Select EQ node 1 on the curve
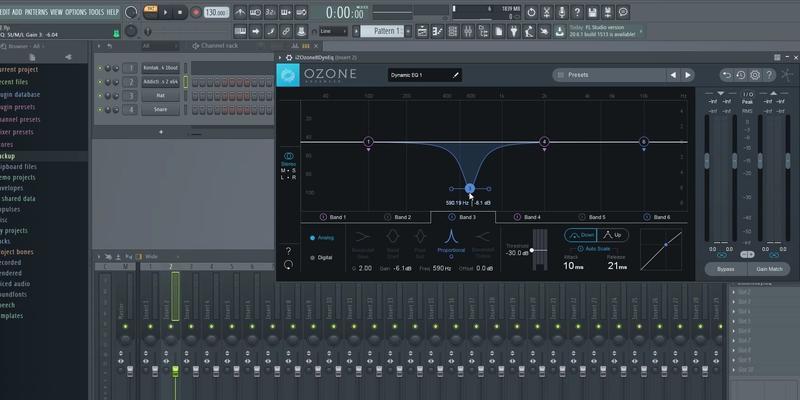This screenshot has width=800, height=400. point(369,142)
